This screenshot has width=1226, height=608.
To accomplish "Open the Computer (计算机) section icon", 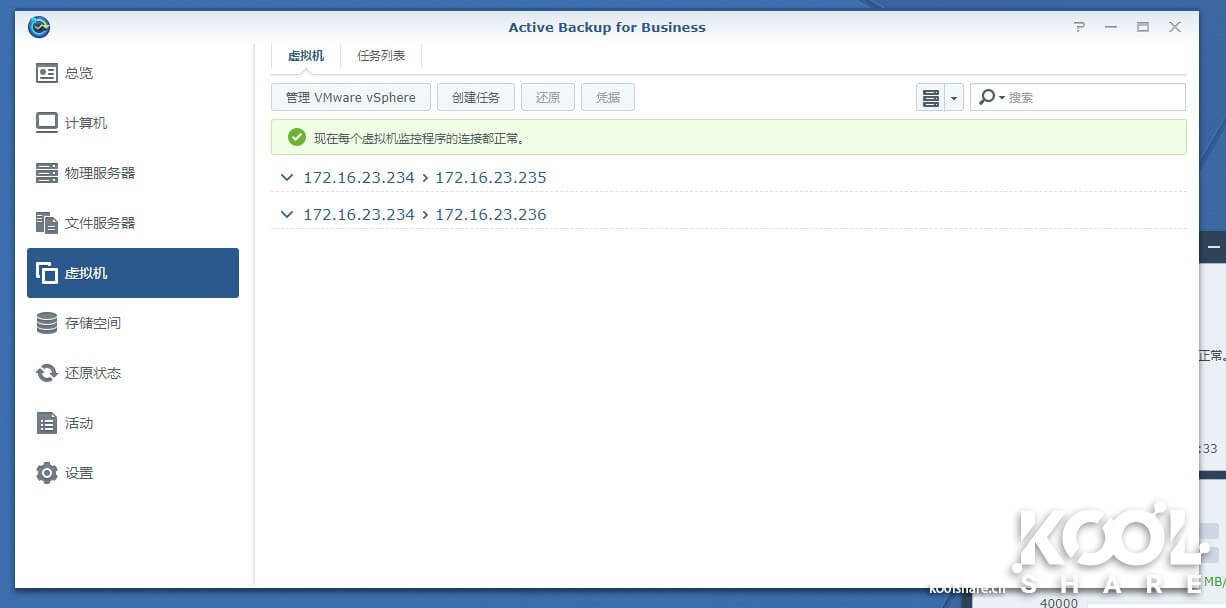I will pos(47,123).
